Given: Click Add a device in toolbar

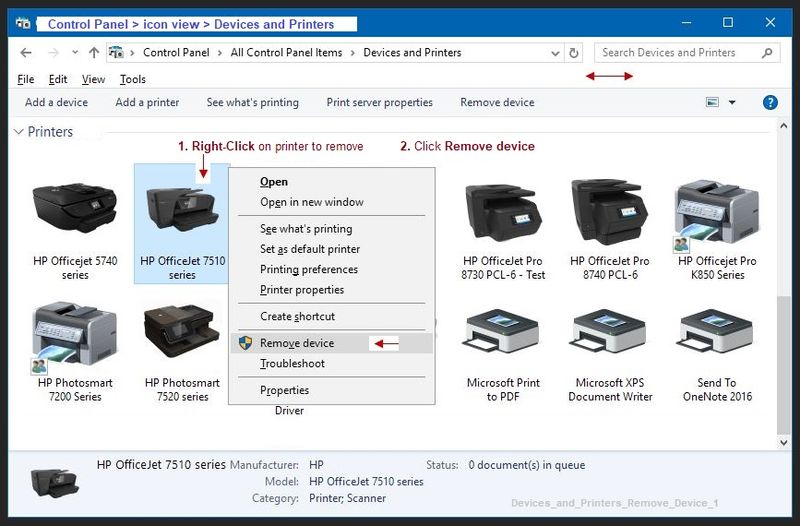Looking at the screenshot, I should pos(56,103).
